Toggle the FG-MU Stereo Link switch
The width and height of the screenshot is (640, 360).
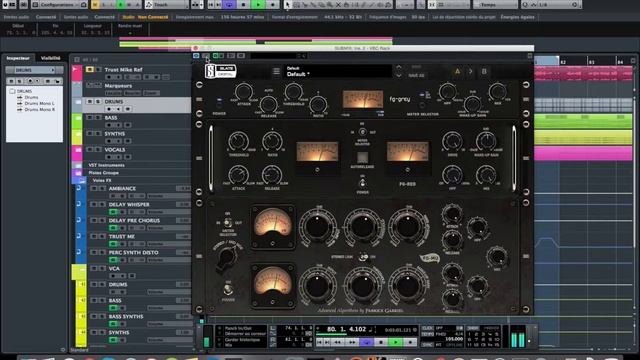click(363, 257)
